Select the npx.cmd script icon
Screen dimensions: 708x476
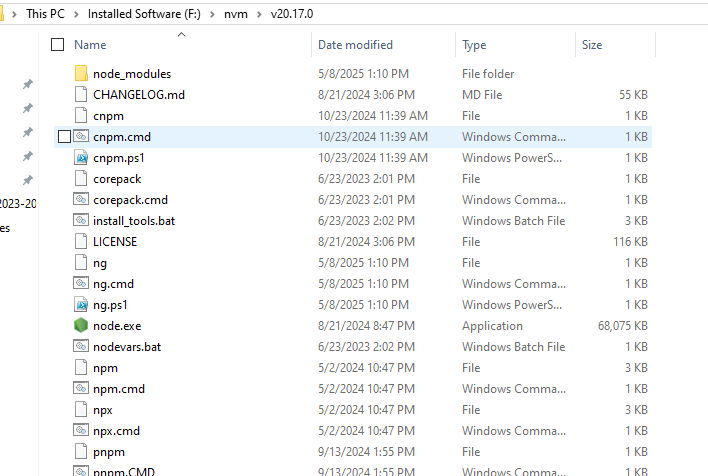pos(81,430)
